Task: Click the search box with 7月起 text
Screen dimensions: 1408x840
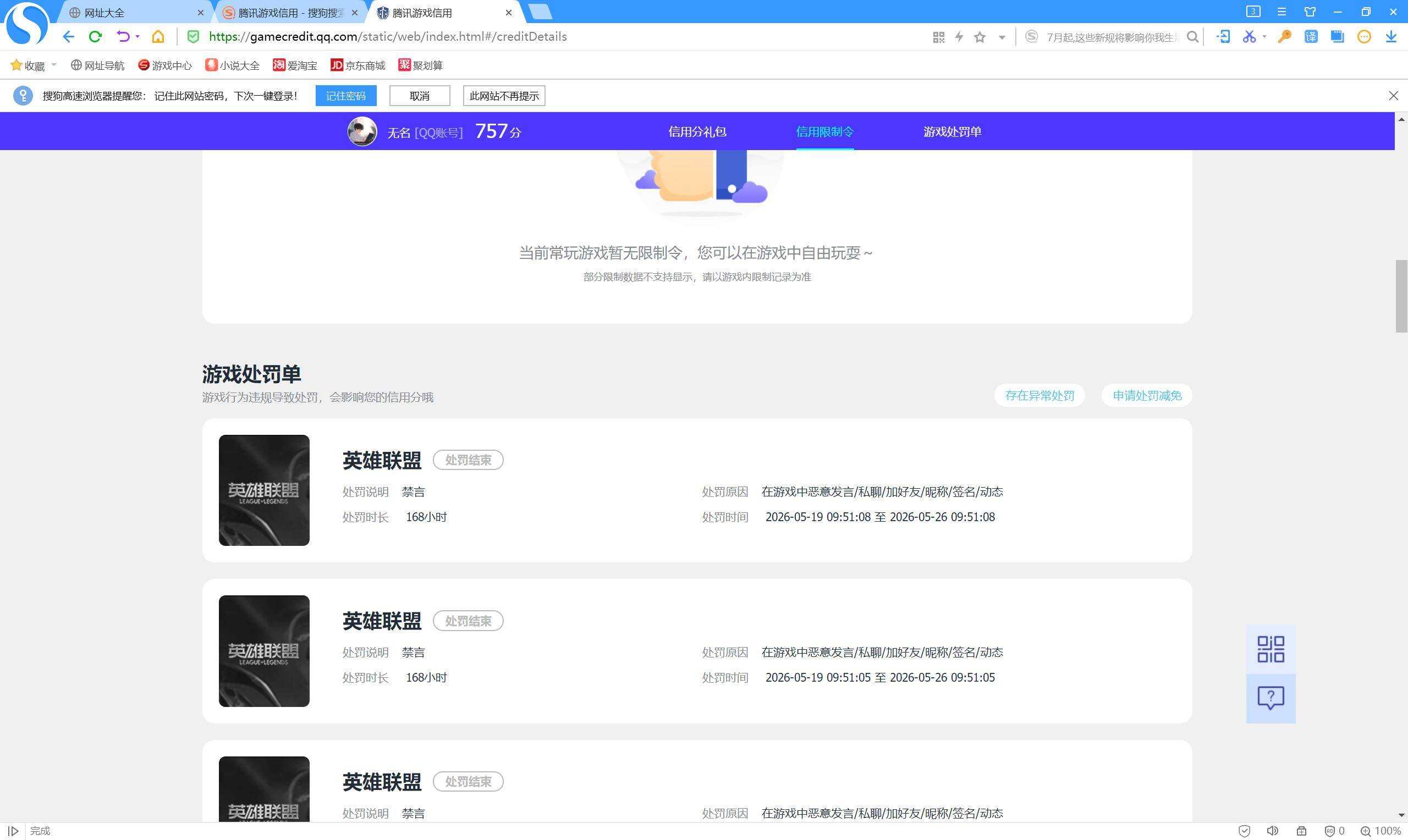Action: point(1112,37)
